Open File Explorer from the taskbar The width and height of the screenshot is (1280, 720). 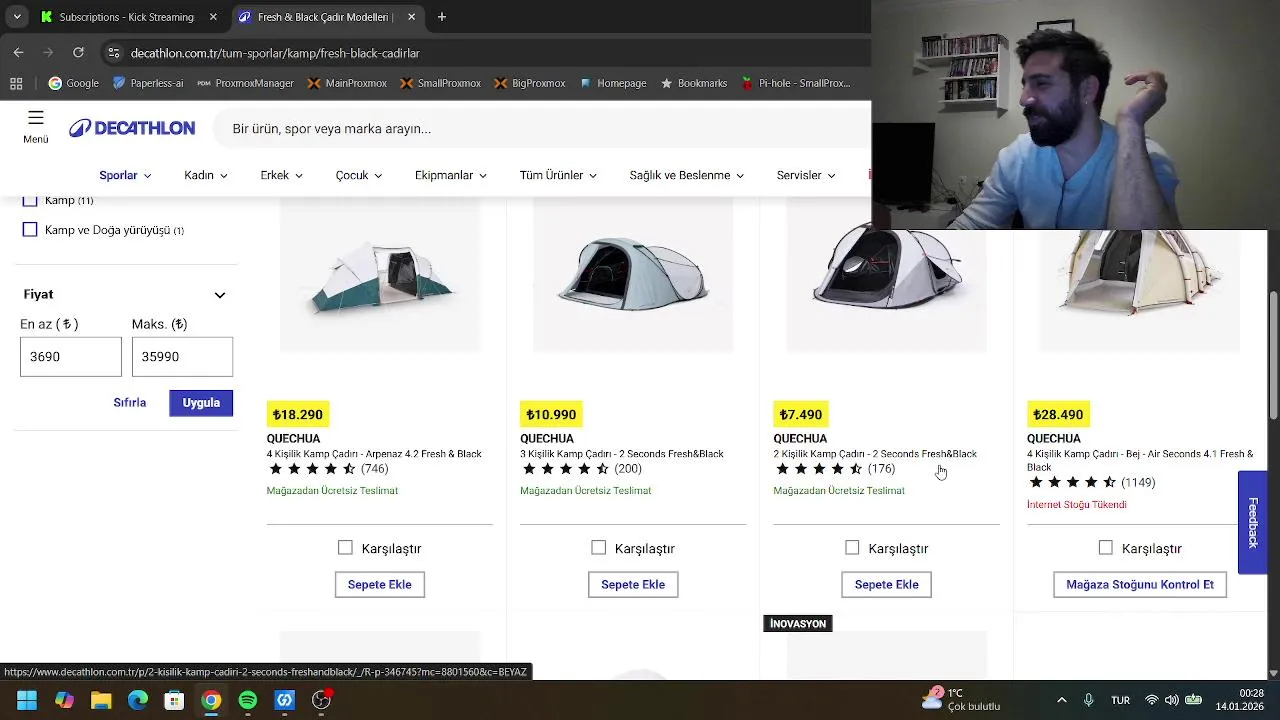101,700
